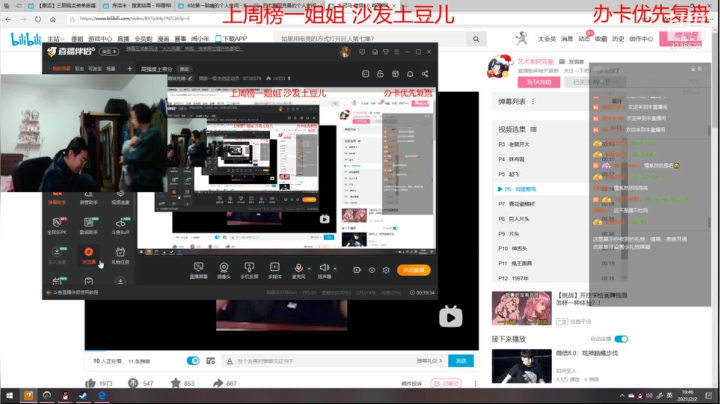
Task: Mute the microphone icon in 直播伴侣
Action: pyautogui.click(x=298, y=270)
